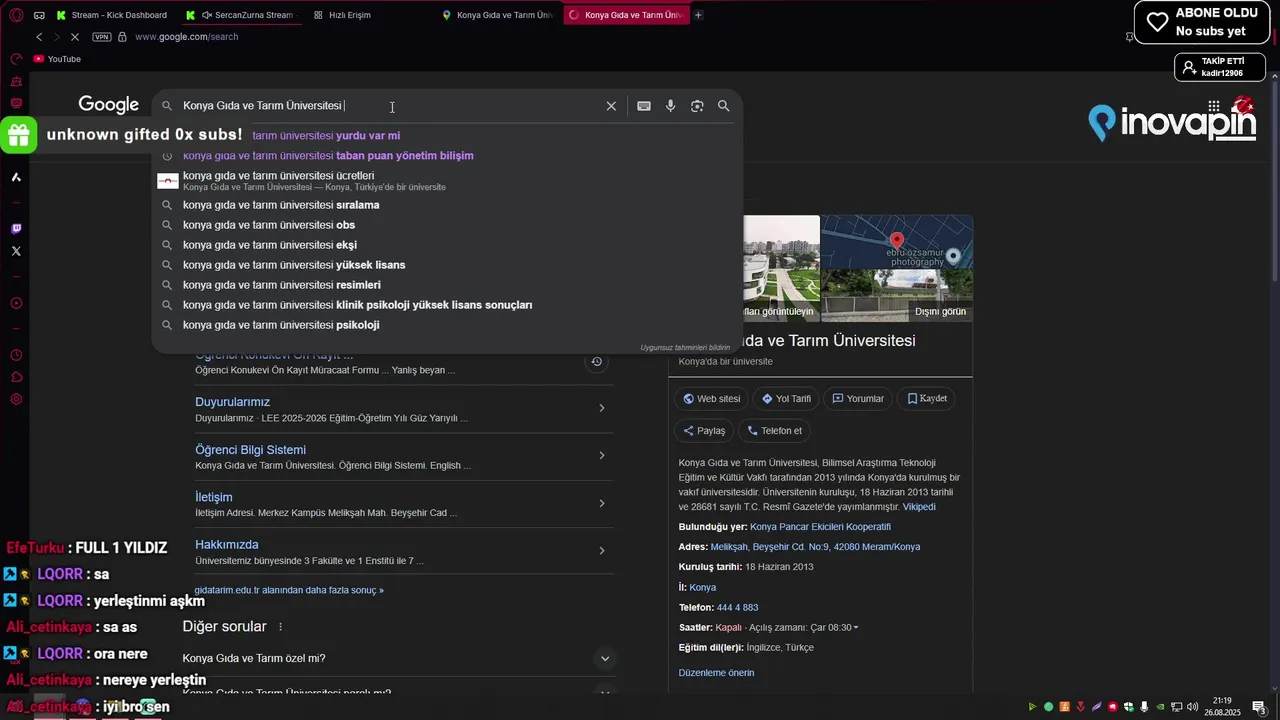
Task: Open the Saatler opening hours dropdown
Action: click(x=855, y=628)
